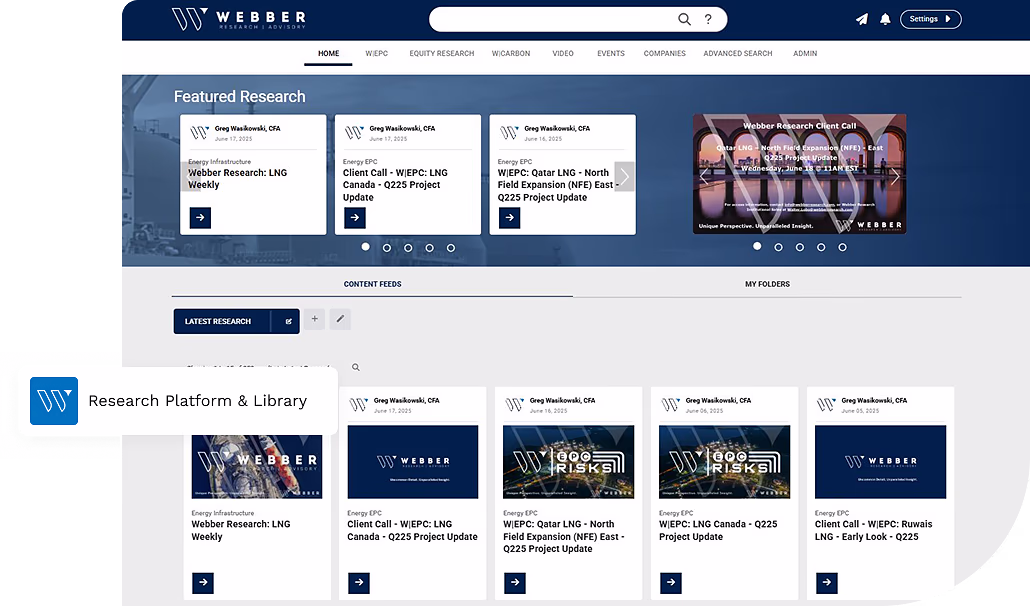Viewport: 1030px width, 606px height.
Task: Click Qatar LNG EPC Risks thumbnail
Action: 568,462
